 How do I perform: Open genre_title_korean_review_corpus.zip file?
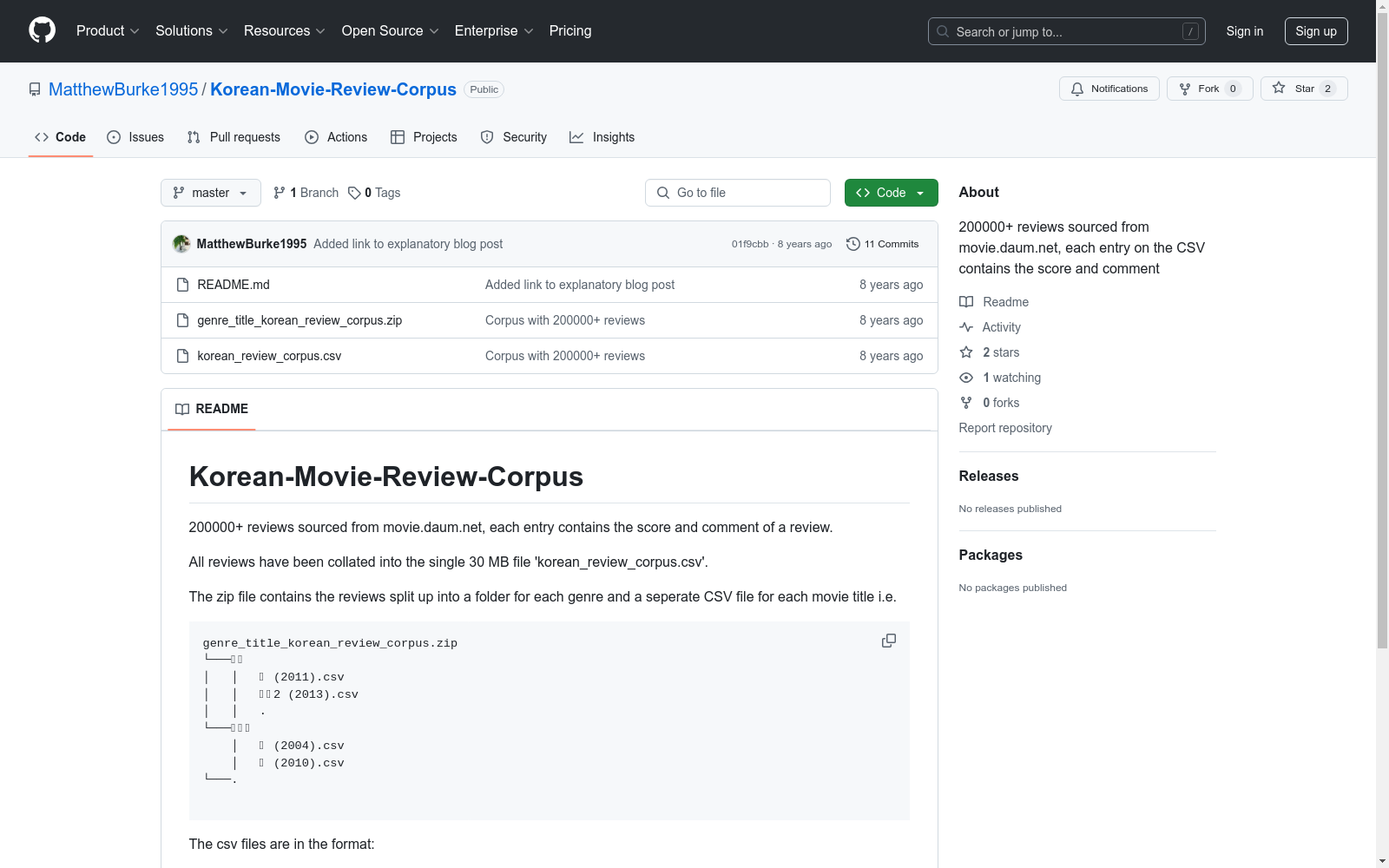(x=300, y=320)
